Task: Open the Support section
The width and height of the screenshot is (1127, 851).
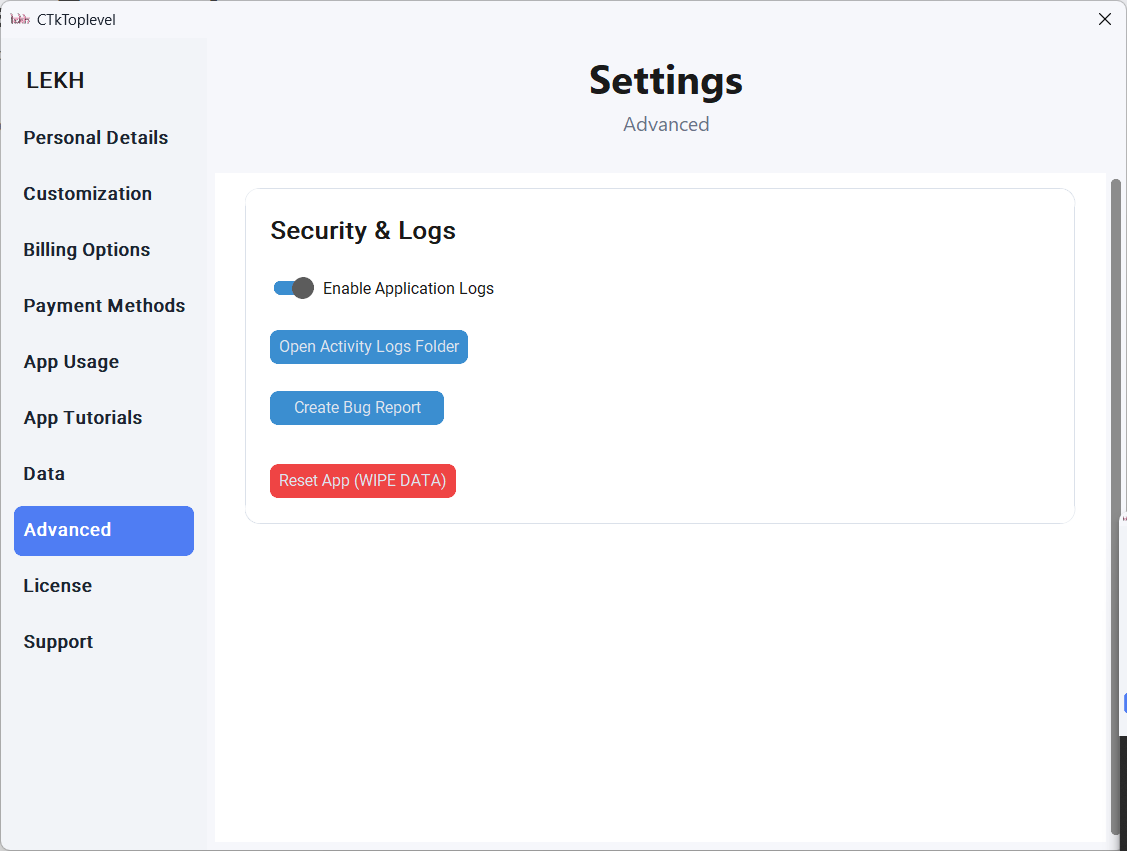Action: 58,641
